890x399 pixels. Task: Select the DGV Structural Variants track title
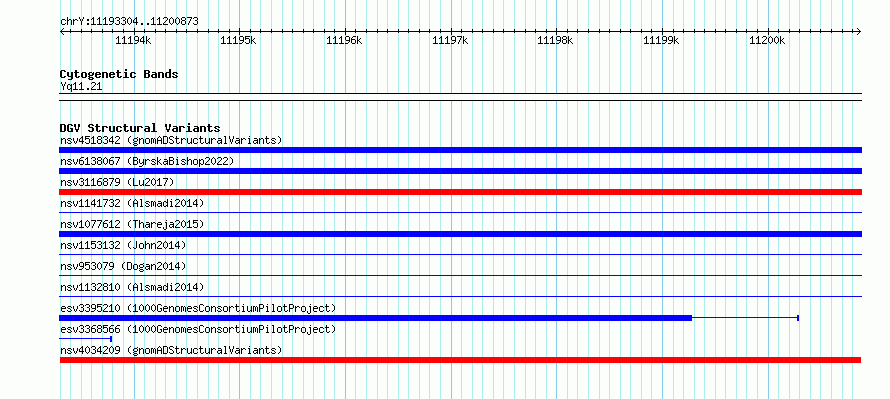pyautogui.click(x=140, y=128)
